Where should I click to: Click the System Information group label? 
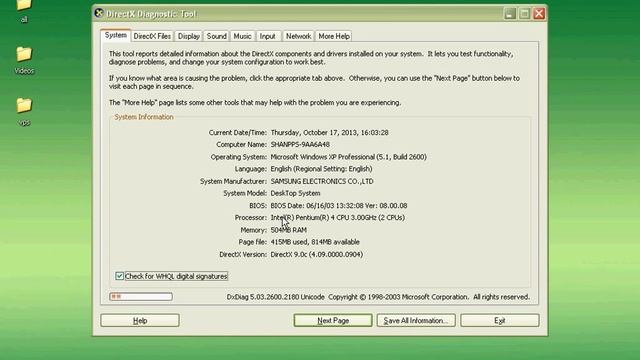coord(144,117)
